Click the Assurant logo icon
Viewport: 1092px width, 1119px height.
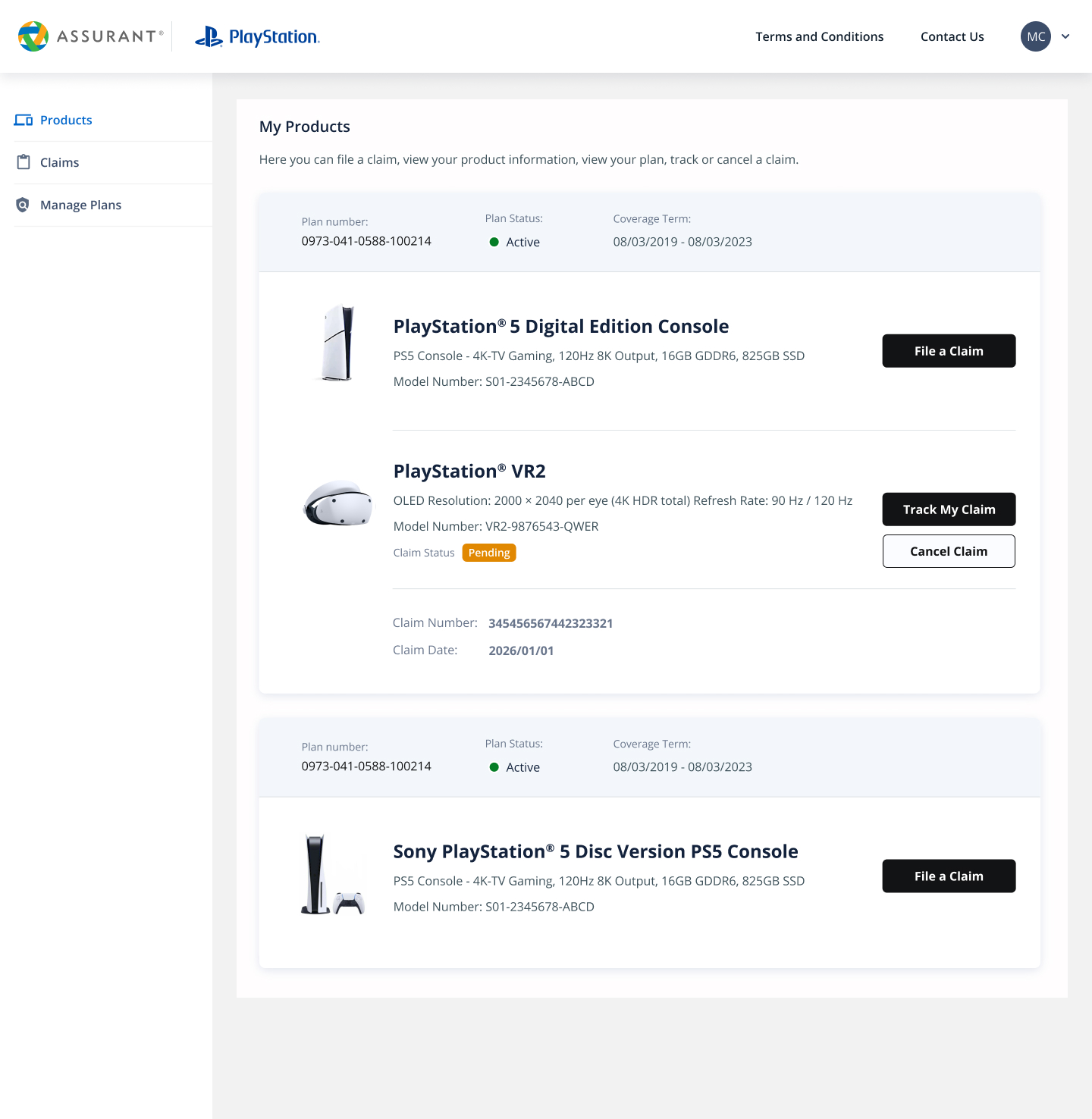[x=33, y=36]
